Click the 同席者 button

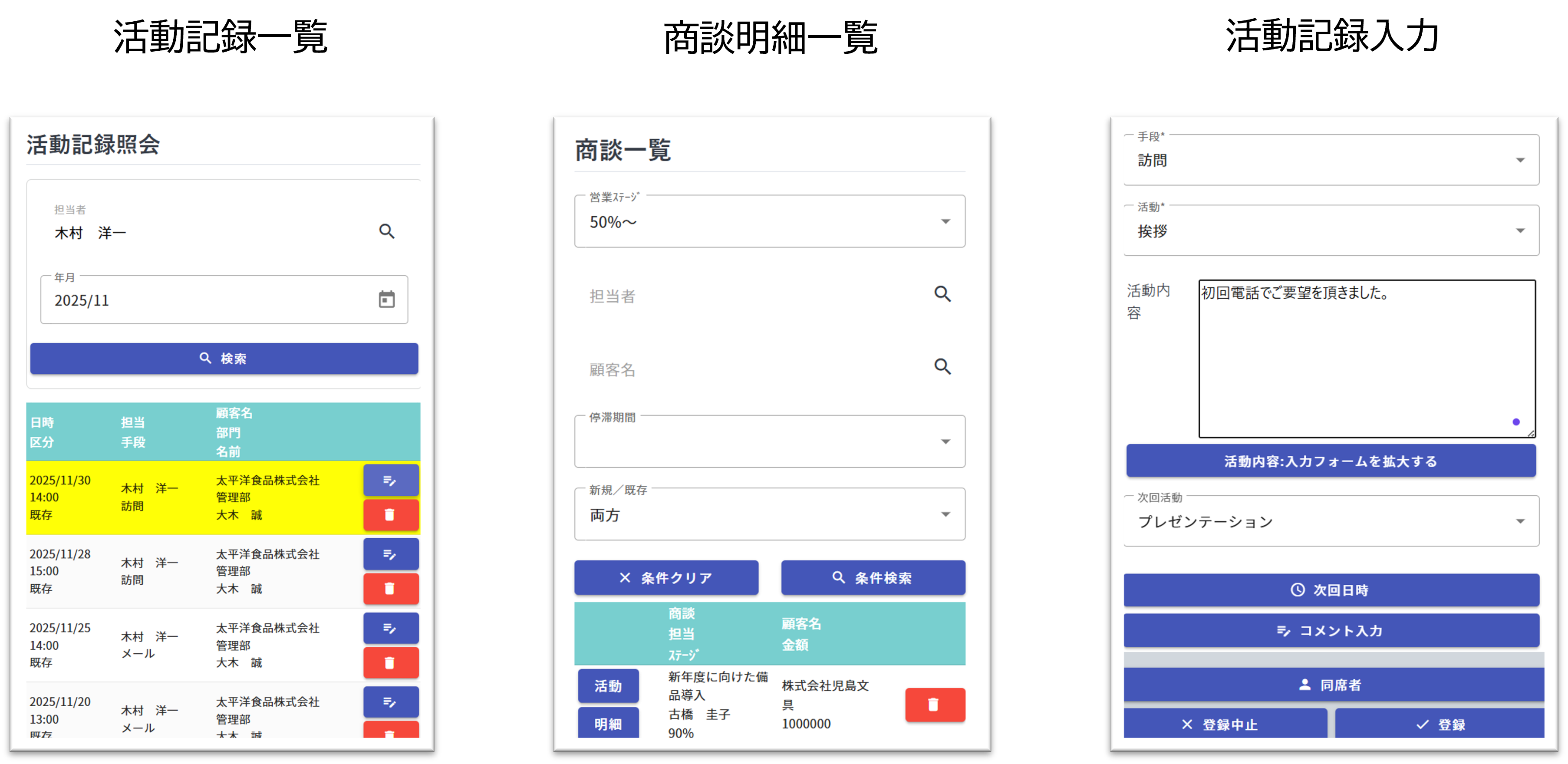1333,685
